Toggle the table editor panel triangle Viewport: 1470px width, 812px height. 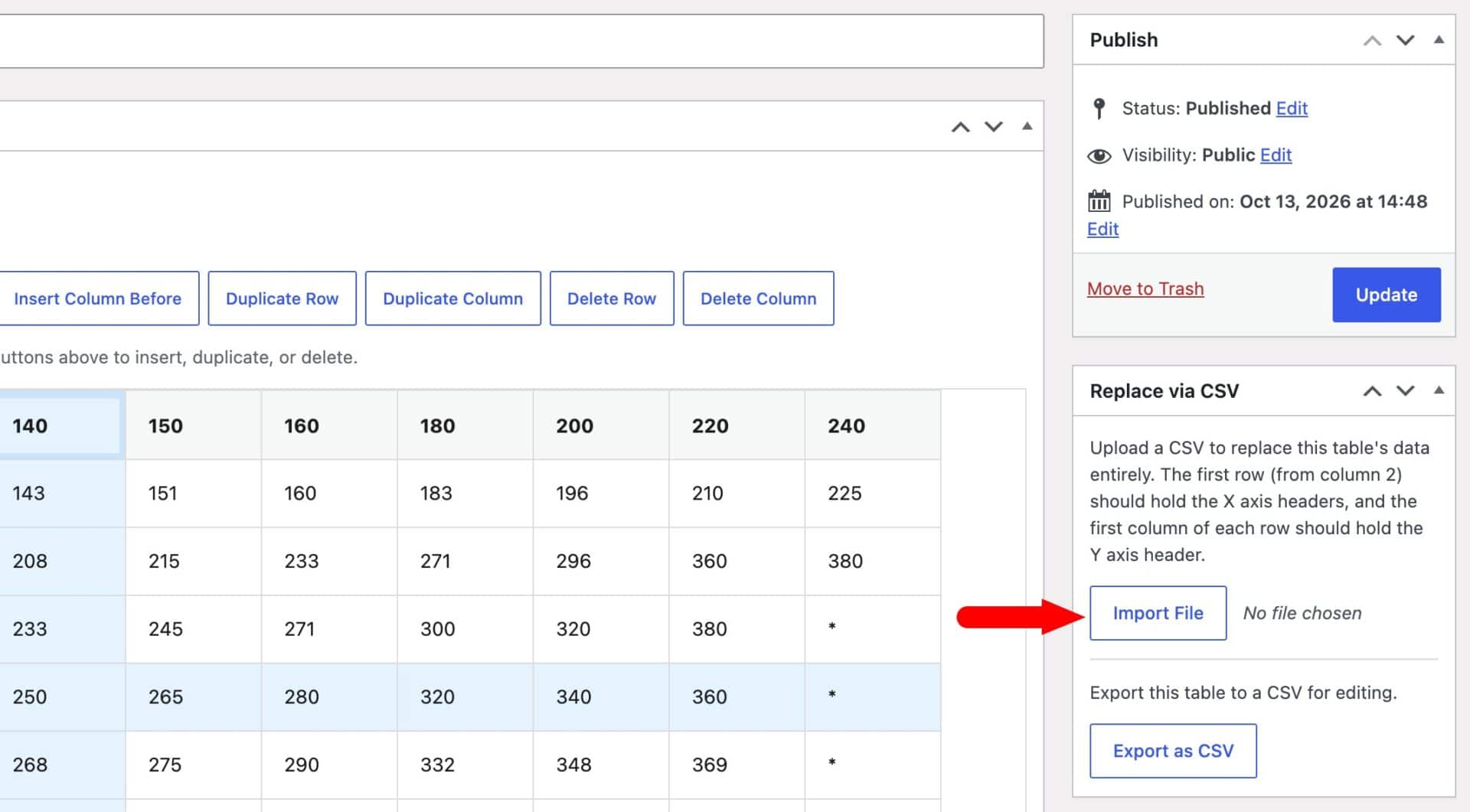[1027, 126]
